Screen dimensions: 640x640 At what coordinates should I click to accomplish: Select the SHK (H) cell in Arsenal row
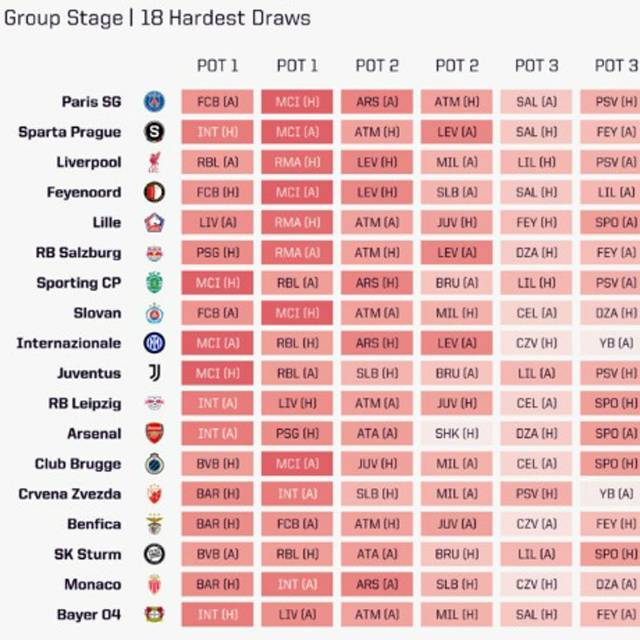[x=457, y=434]
